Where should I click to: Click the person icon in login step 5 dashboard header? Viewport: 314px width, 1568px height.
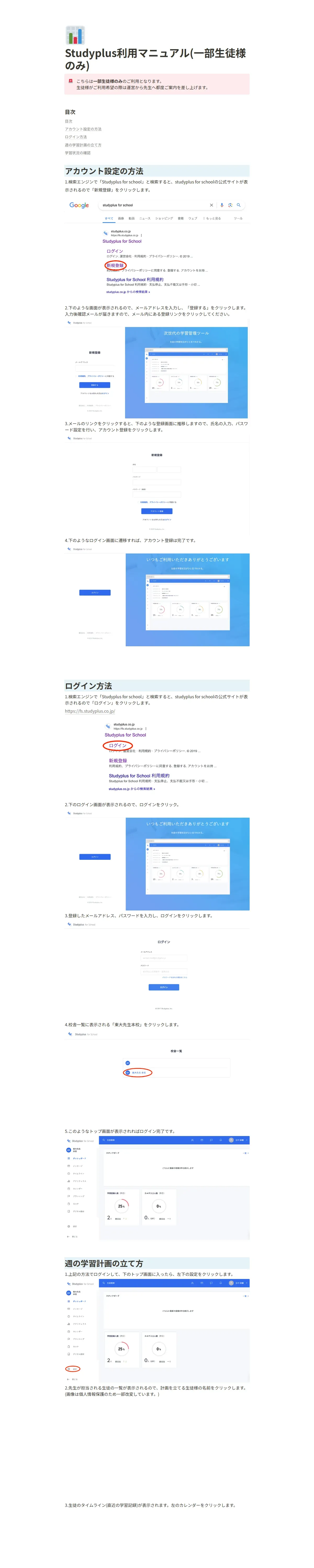point(192,1140)
